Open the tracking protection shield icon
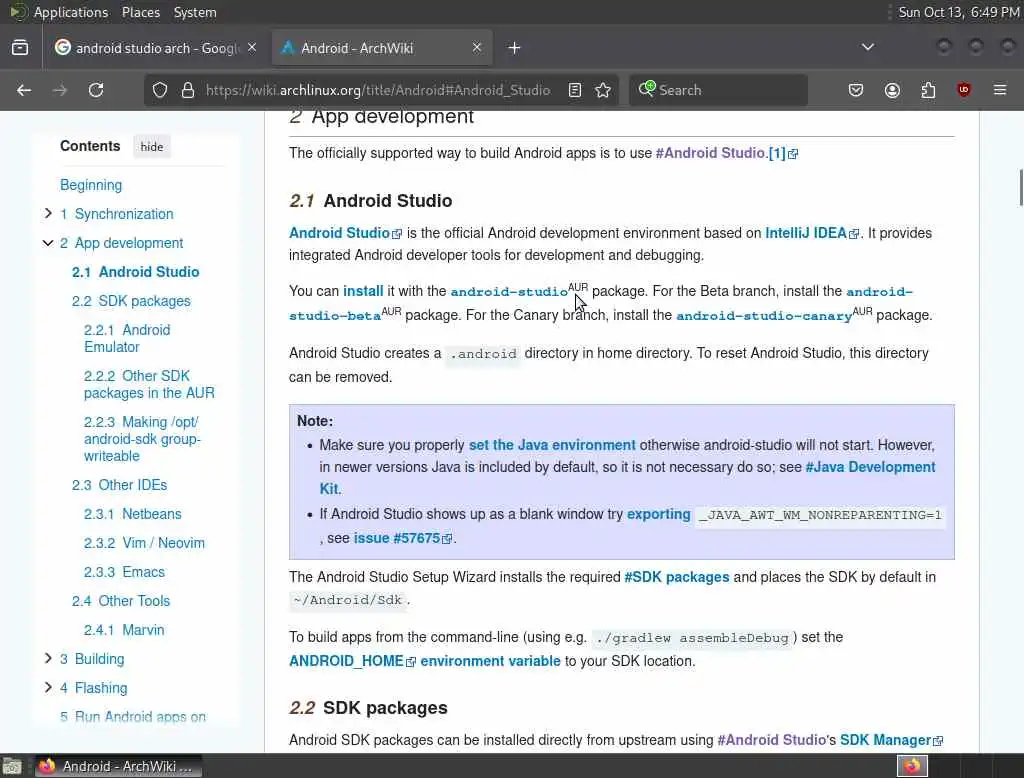This screenshot has width=1024, height=778. tap(160, 90)
